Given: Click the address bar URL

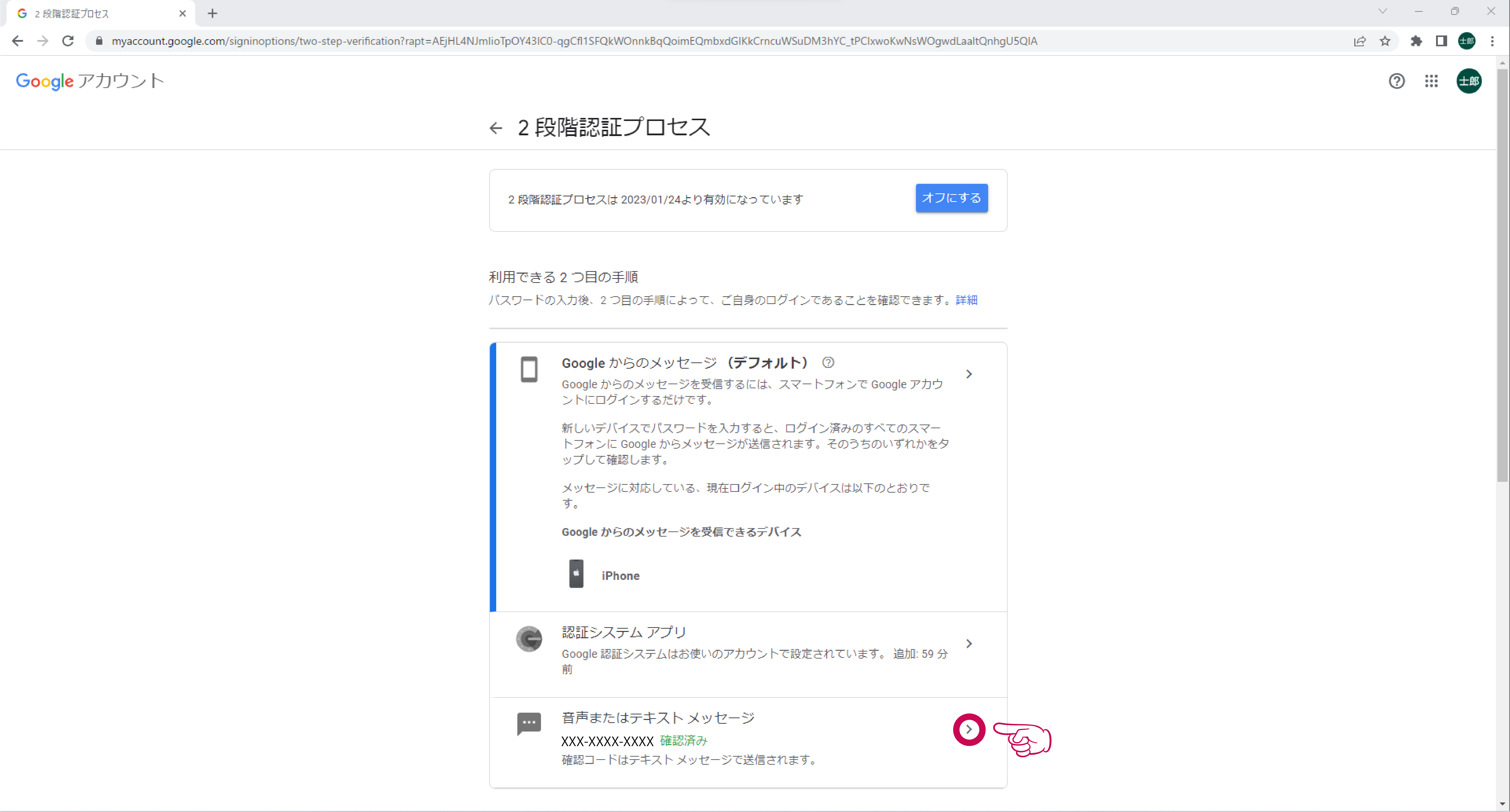Looking at the screenshot, I should click(574, 41).
